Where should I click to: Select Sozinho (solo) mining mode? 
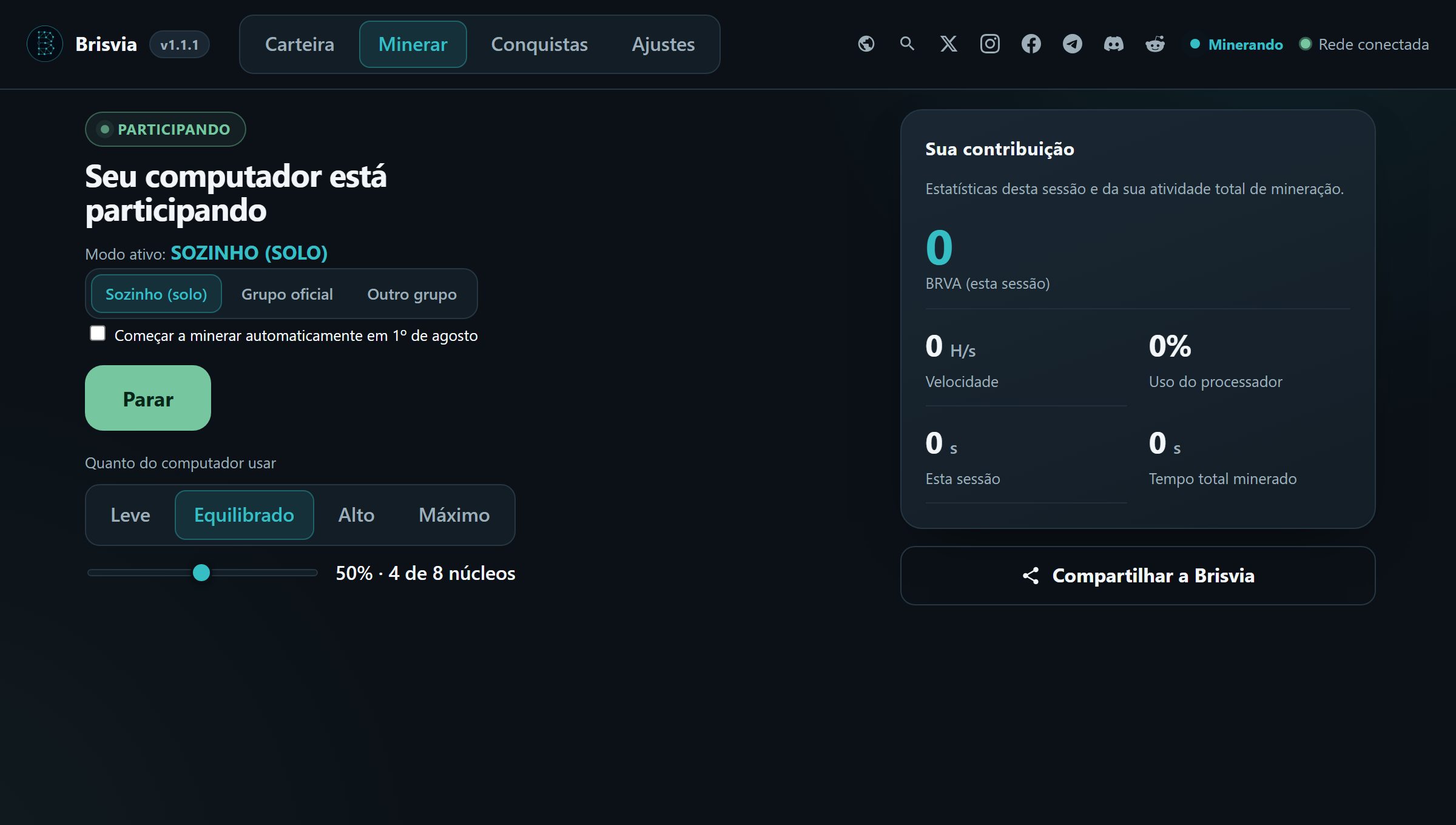pyautogui.click(x=156, y=294)
